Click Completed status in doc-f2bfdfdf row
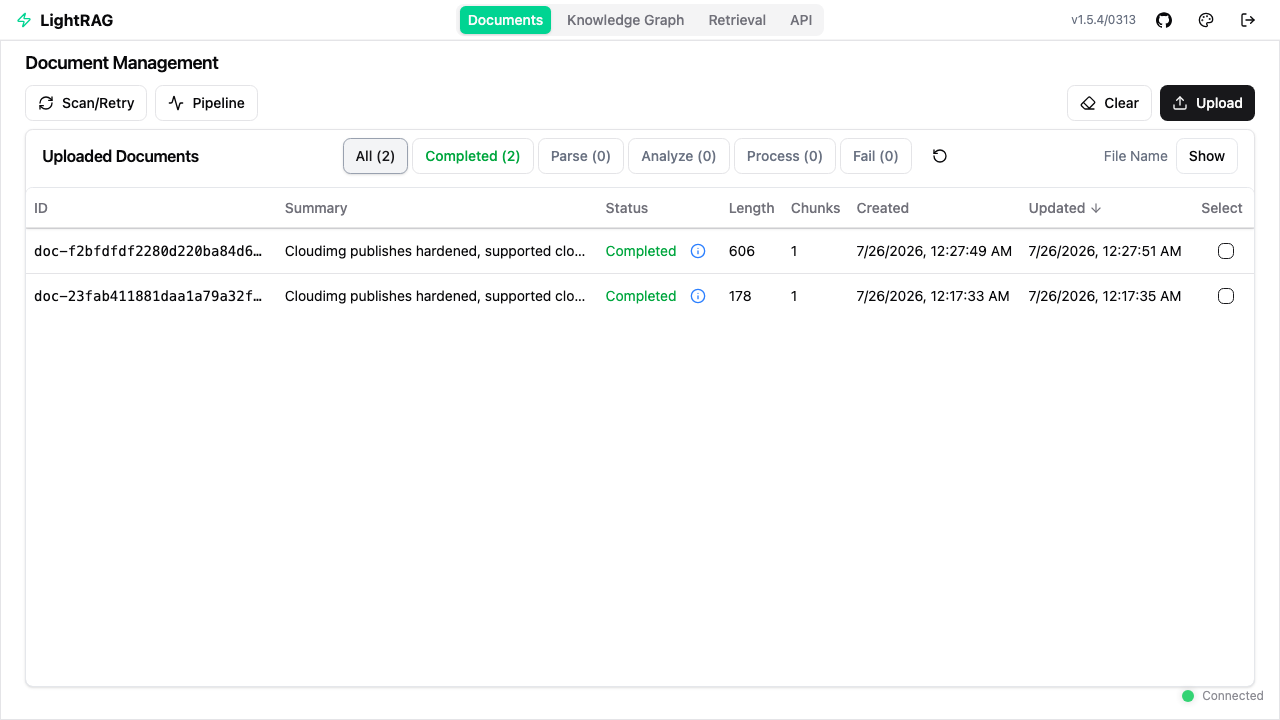The image size is (1280, 720). pyautogui.click(x=641, y=251)
